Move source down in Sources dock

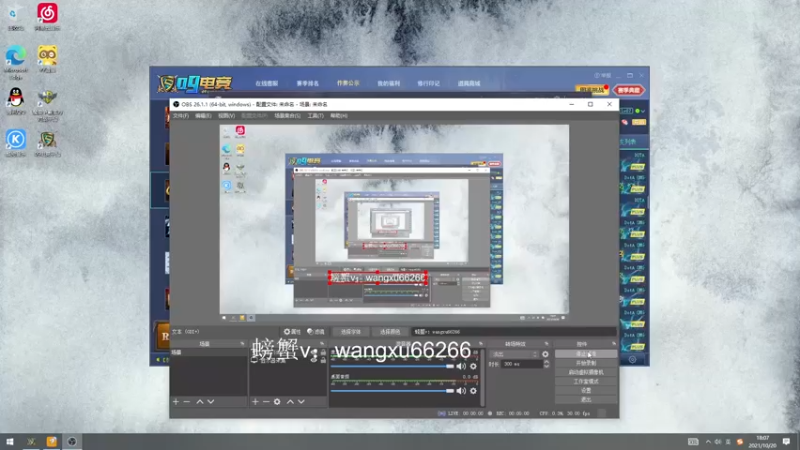[301, 402]
